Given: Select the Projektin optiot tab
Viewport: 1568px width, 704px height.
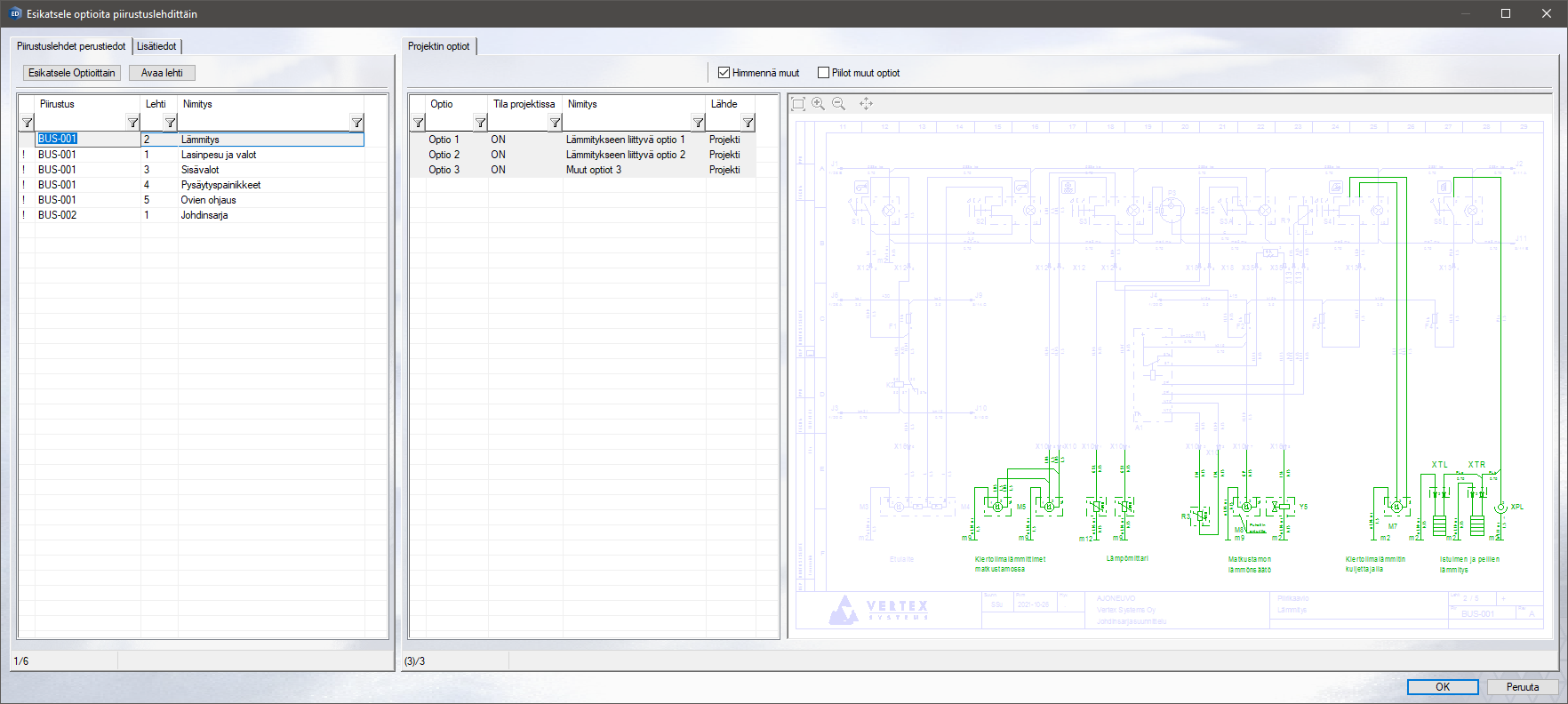Looking at the screenshot, I should pos(439,46).
